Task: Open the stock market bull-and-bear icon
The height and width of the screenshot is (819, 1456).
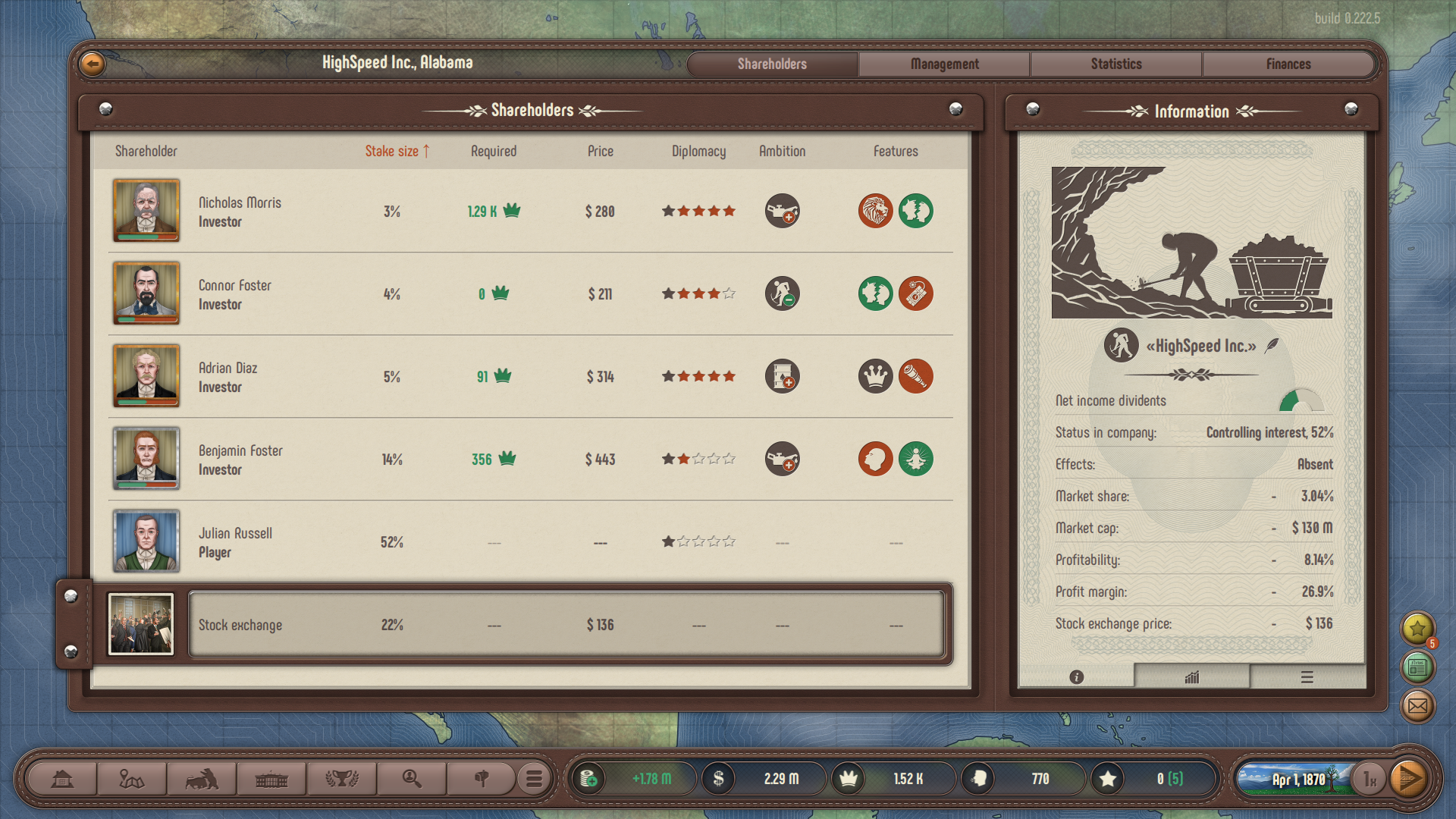Action: click(x=201, y=779)
